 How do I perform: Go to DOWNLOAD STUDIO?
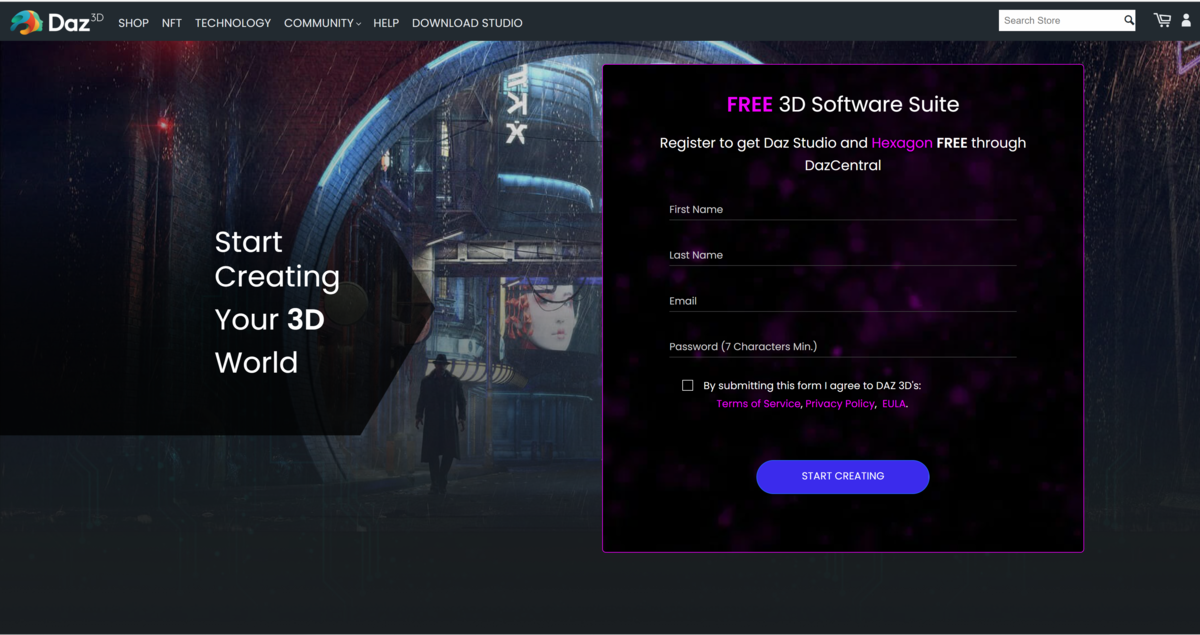tap(467, 23)
